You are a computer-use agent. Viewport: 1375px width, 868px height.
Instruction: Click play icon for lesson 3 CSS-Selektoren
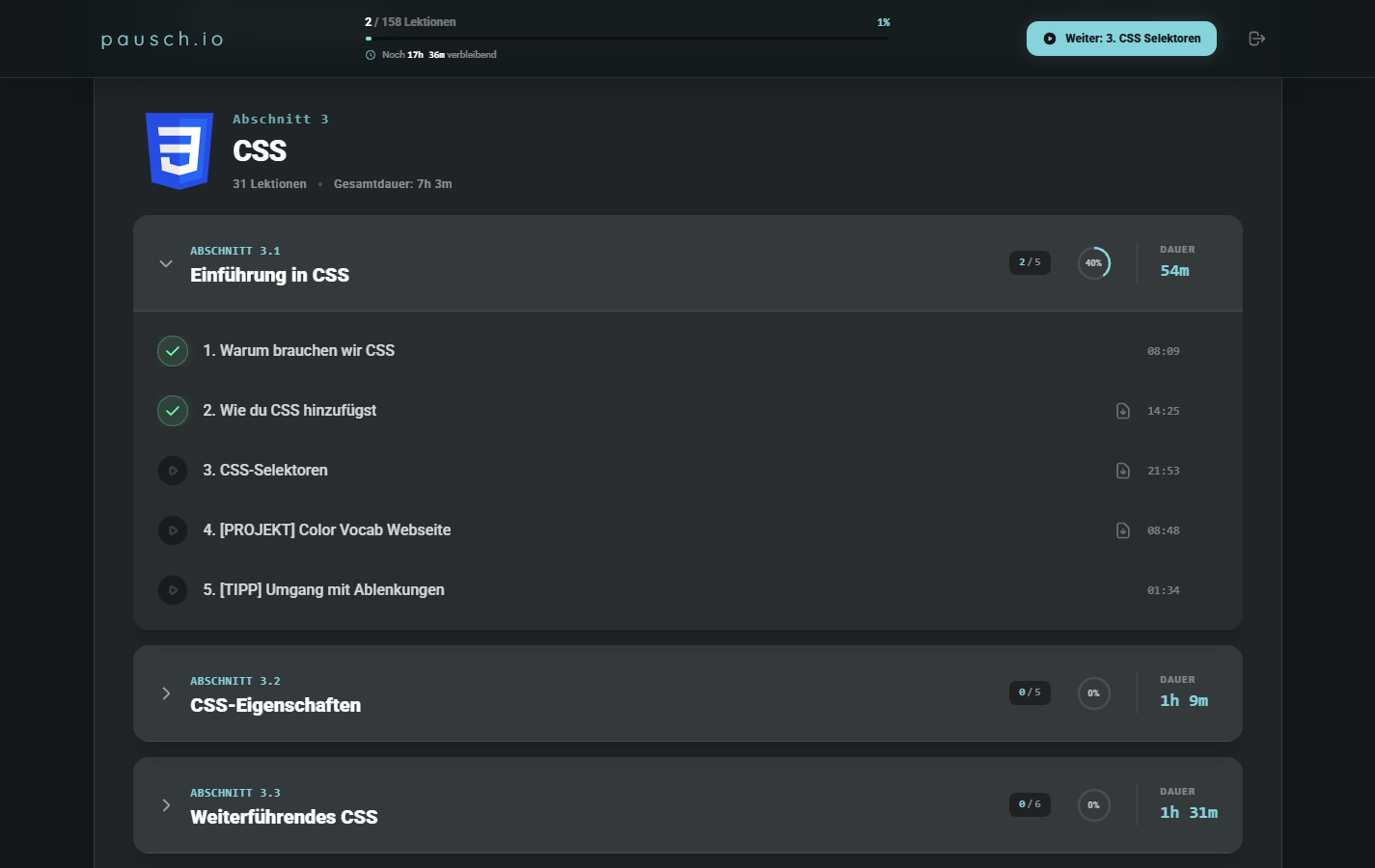pos(173,471)
